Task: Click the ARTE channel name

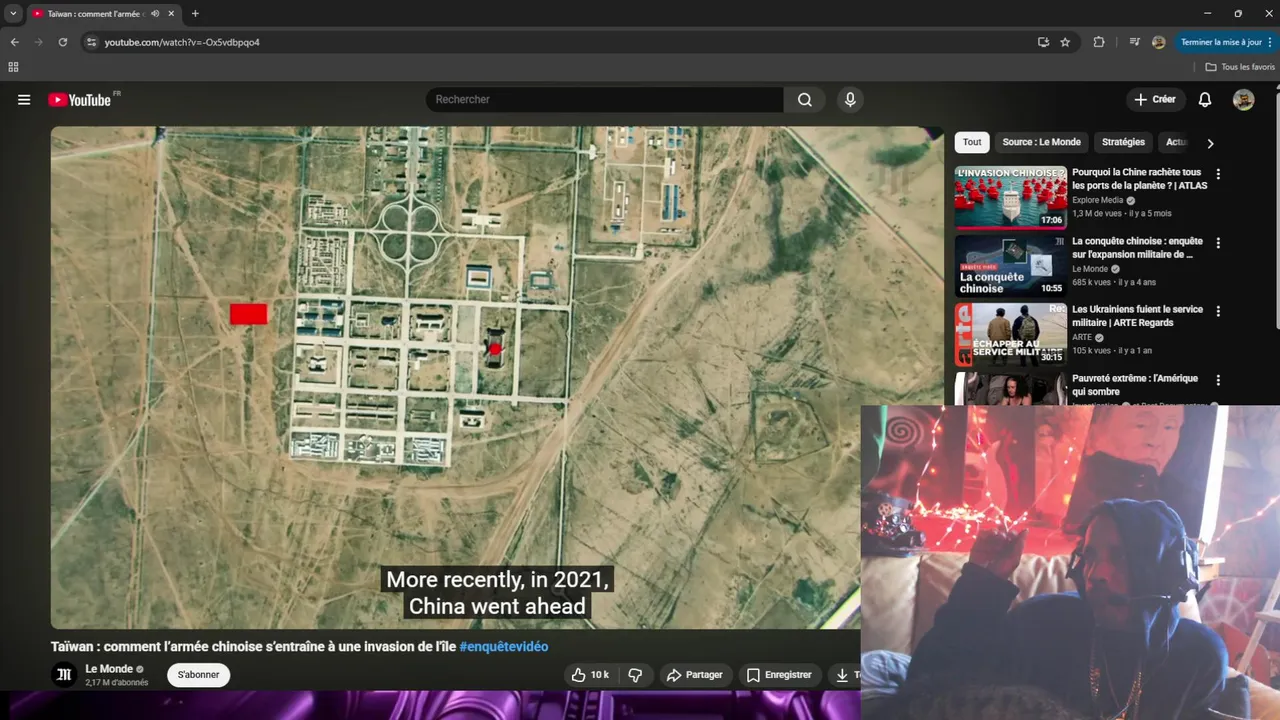Action: coord(1082,337)
